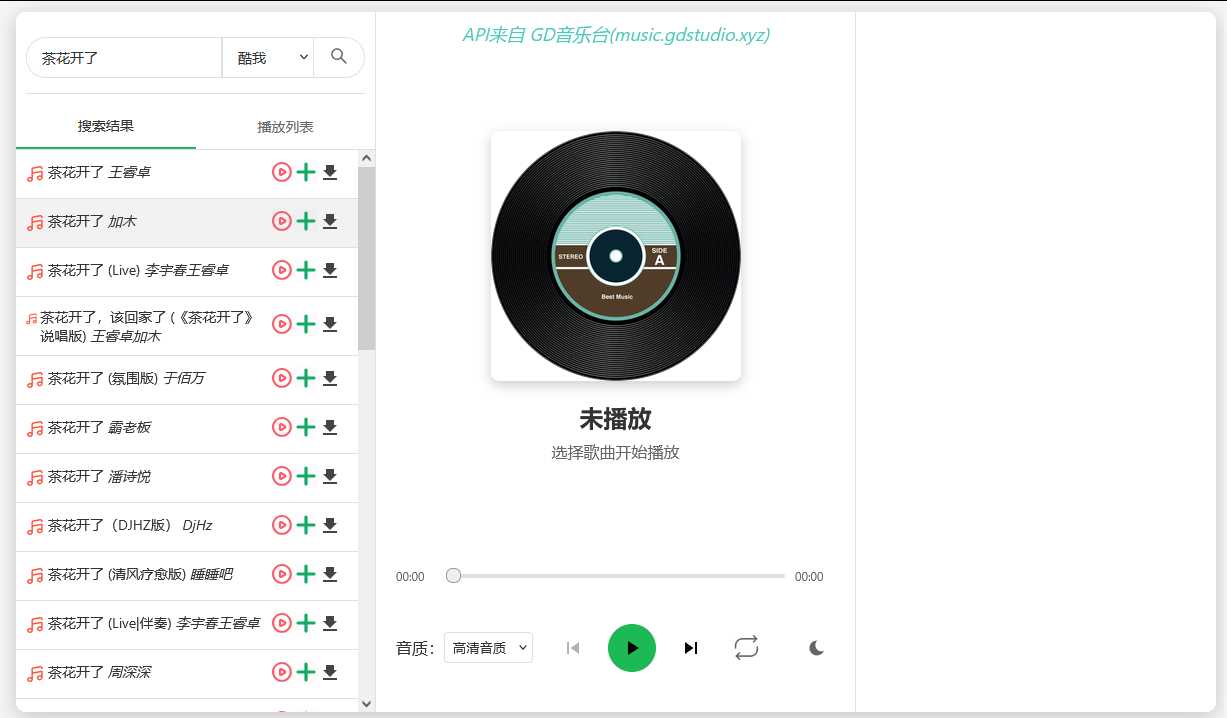Select the 搜索结果 tab

(104, 126)
